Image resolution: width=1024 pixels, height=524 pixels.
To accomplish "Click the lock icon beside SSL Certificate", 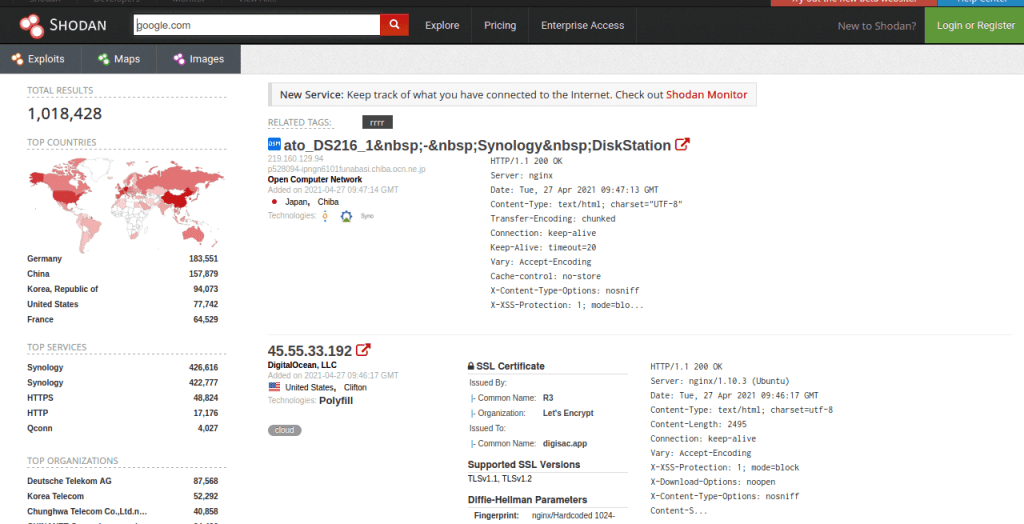I will click(471, 367).
